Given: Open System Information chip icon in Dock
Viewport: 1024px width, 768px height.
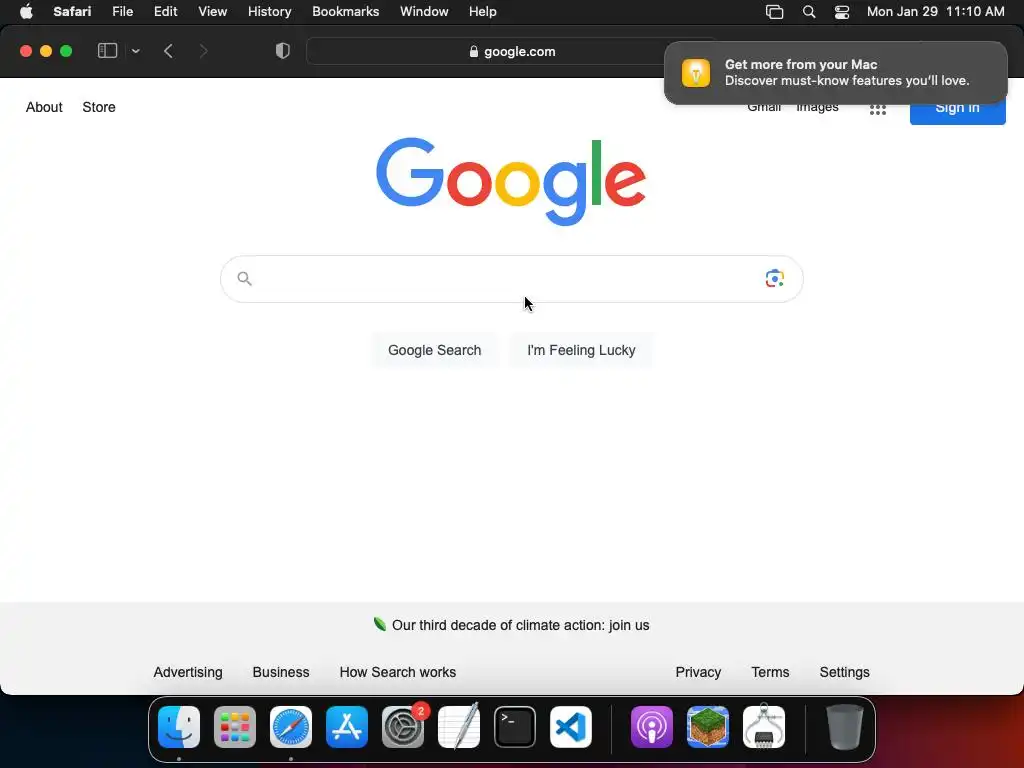Looking at the screenshot, I should (764, 727).
